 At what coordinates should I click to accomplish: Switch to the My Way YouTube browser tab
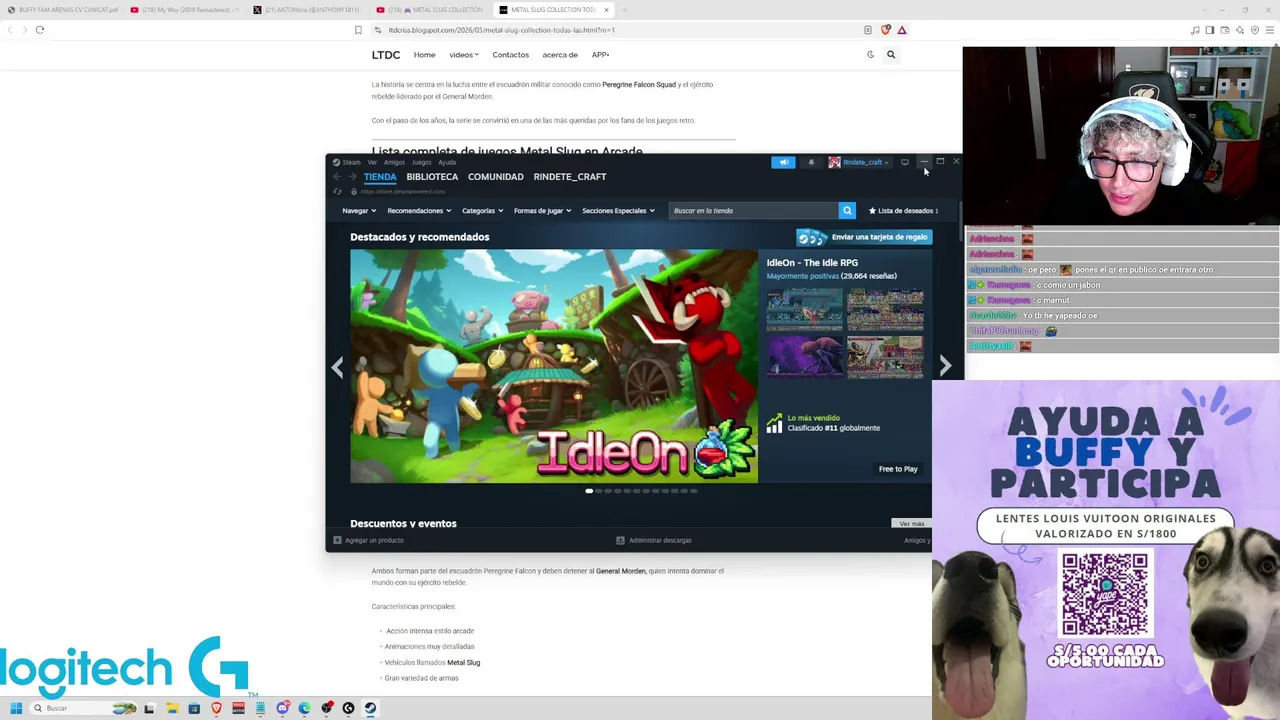(185, 10)
